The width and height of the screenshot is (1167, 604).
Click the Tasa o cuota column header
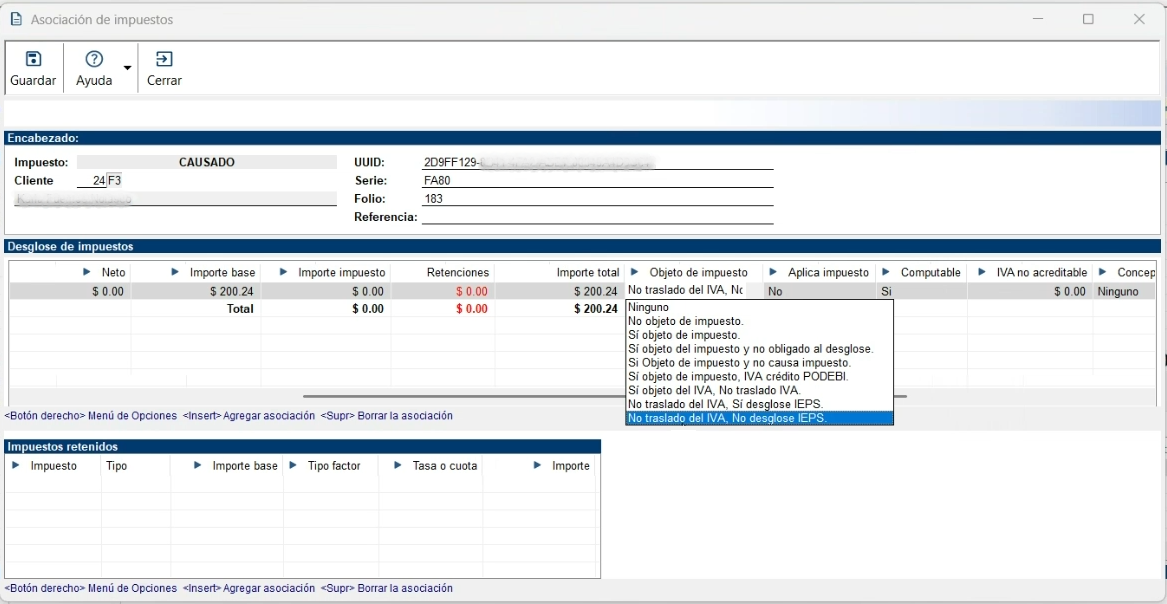[x=444, y=466]
